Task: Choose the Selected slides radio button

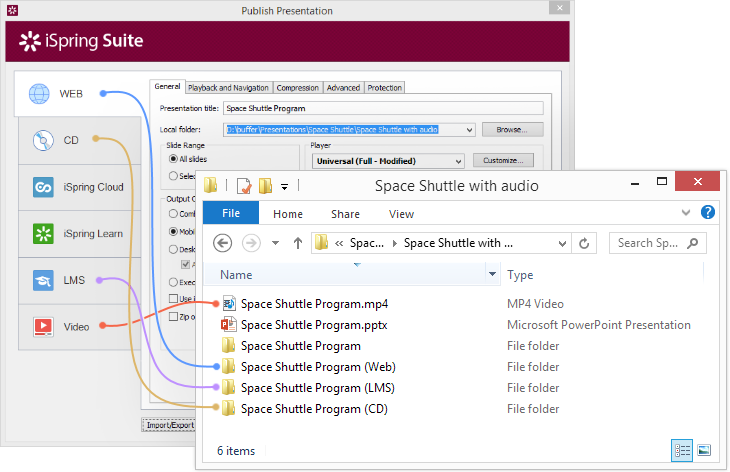Action: click(x=173, y=176)
